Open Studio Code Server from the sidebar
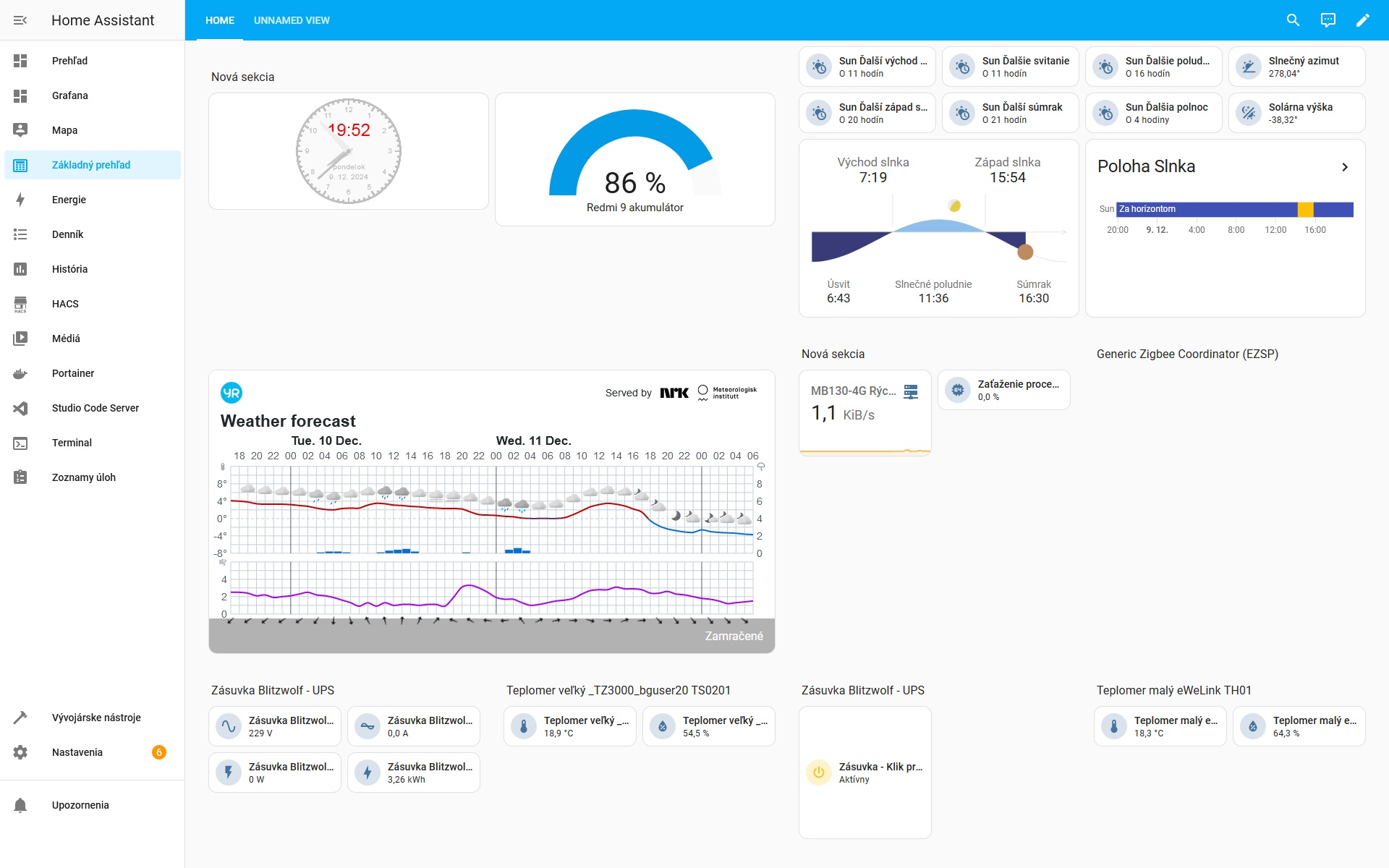The image size is (1389, 868). [95, 408]
